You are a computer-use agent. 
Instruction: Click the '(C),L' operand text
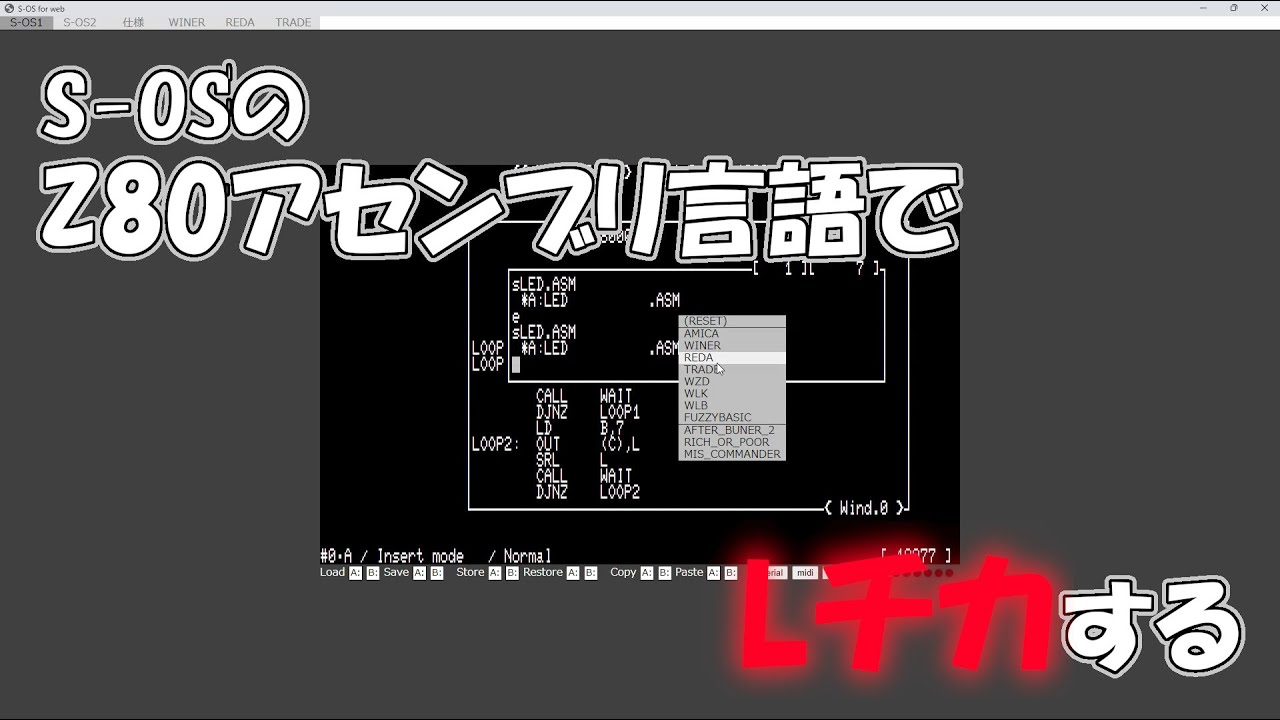click(620, 444)
